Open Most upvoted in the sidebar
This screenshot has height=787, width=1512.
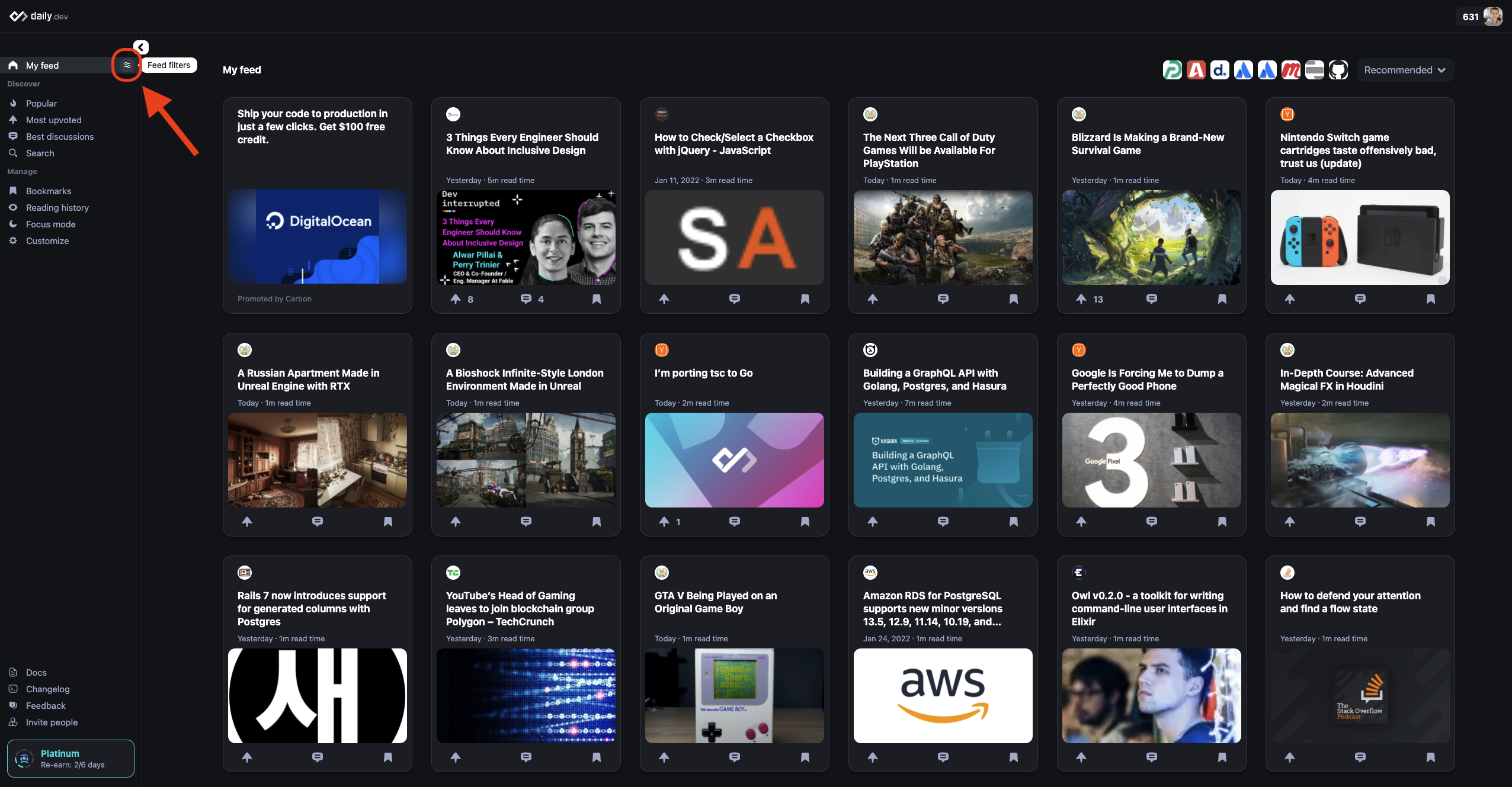coord(53,120)
